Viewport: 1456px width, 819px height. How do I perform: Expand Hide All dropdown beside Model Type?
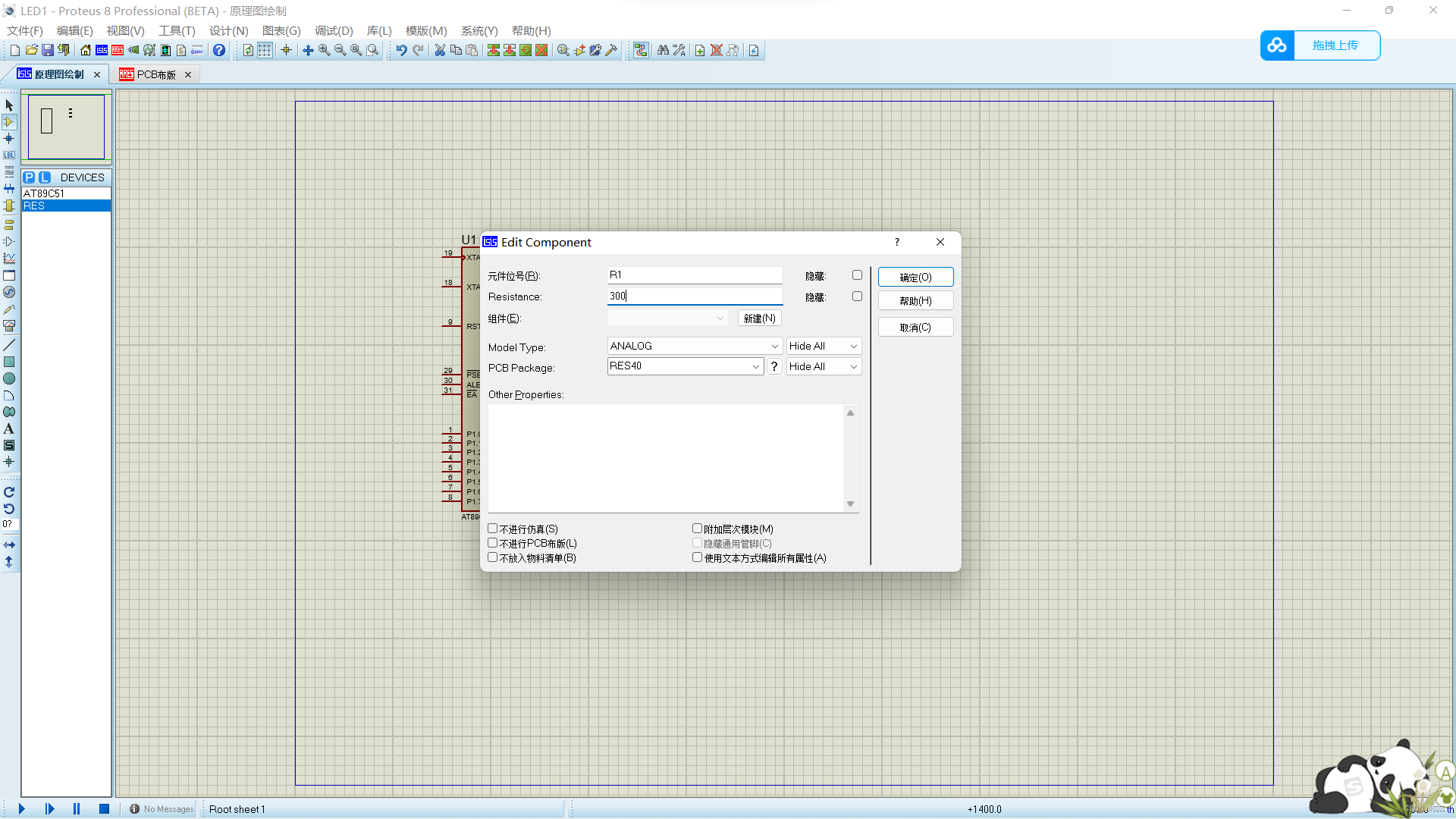(x=853, y=347)
